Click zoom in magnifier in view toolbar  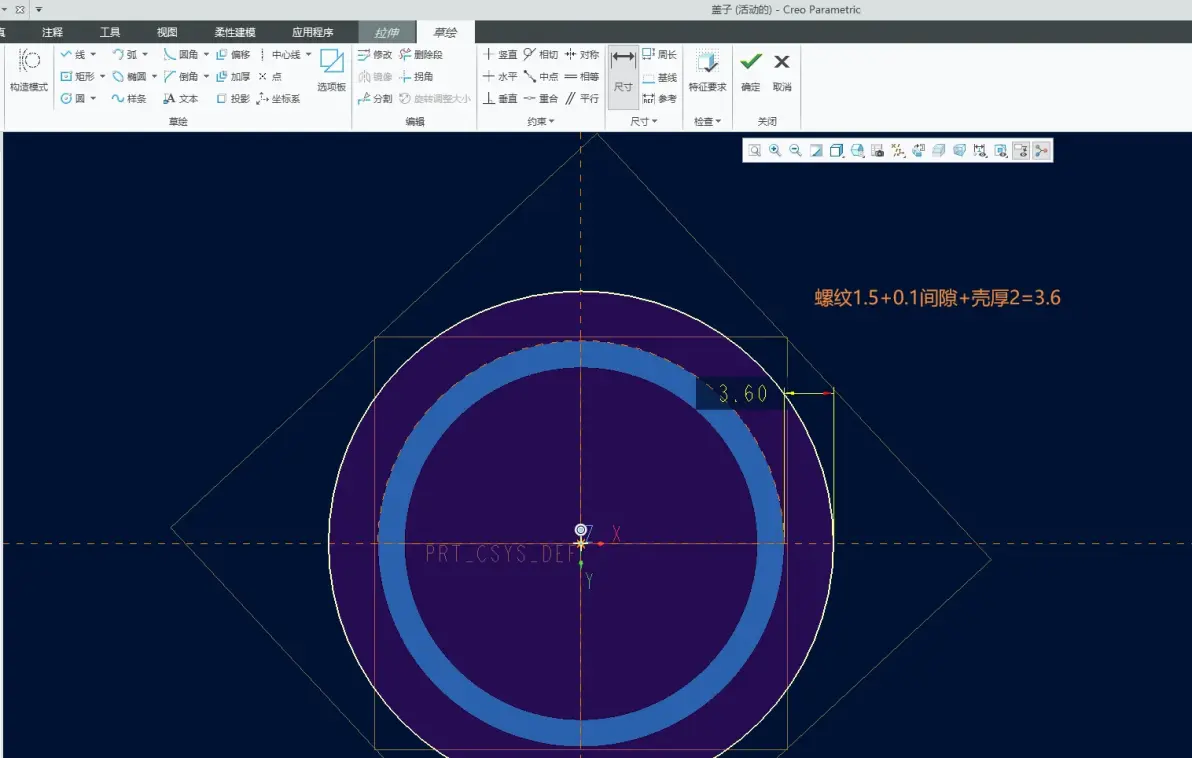(775, 151)
